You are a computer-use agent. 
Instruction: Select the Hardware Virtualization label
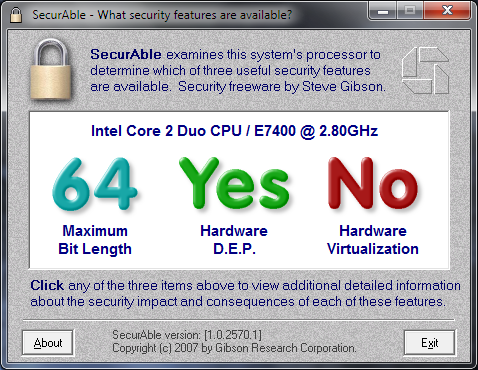373,240
